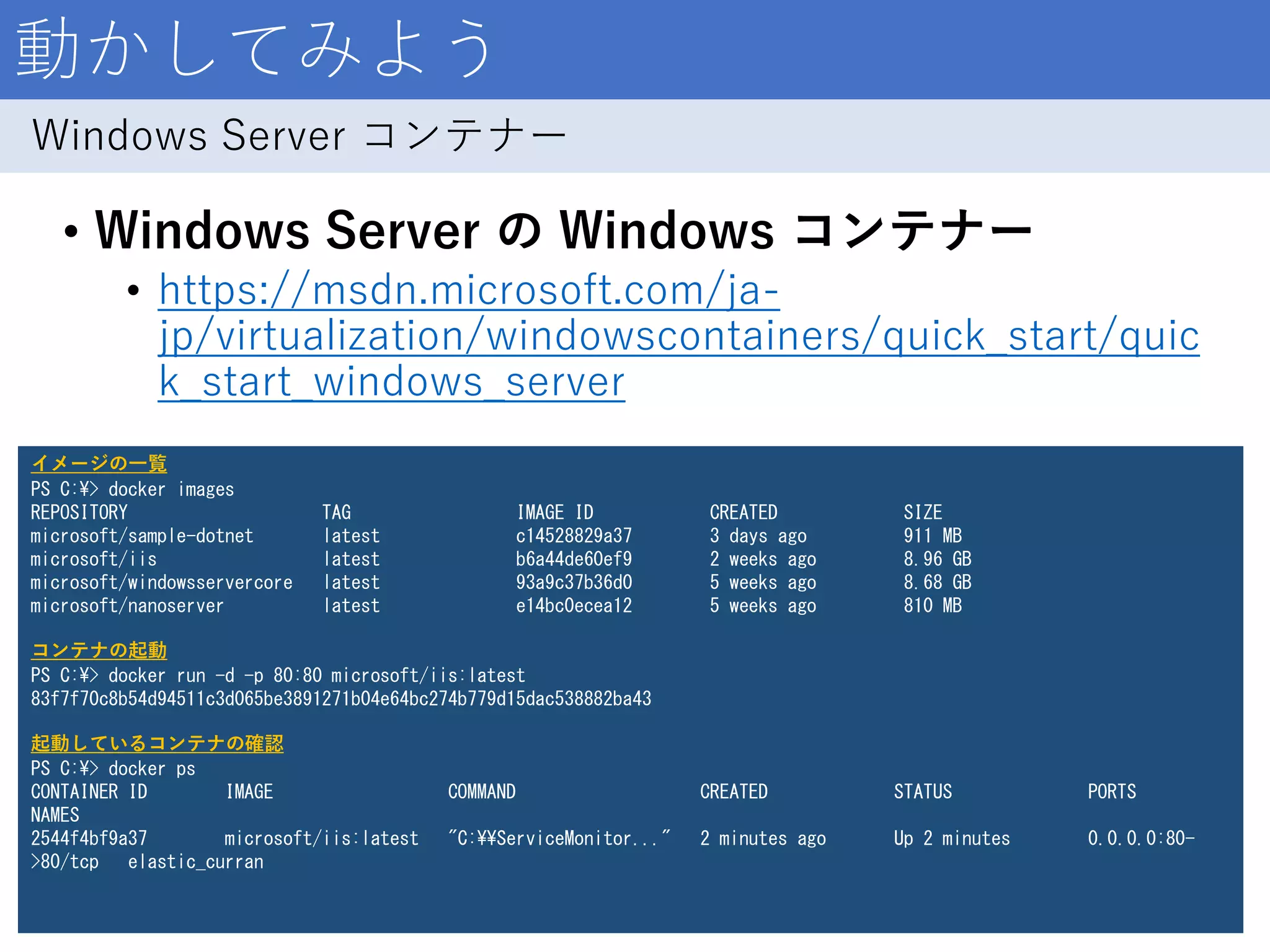Screen dimensions: 1270x952
Task: Click the 911 MB size value
Action: click(x=933, y=535)
